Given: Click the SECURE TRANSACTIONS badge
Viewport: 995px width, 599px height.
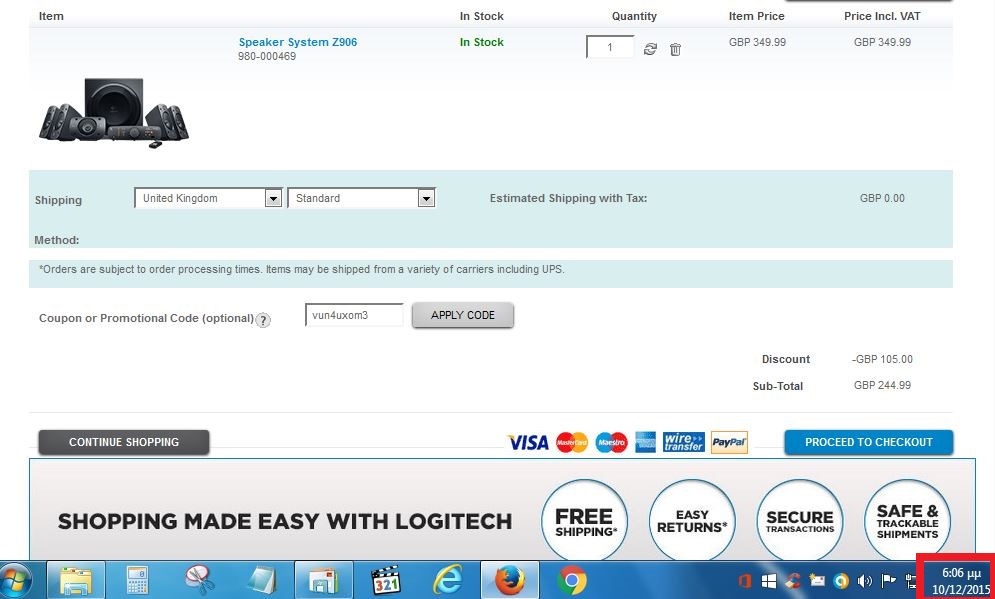Looking at the screenshot, I should [x=800, y=522].
